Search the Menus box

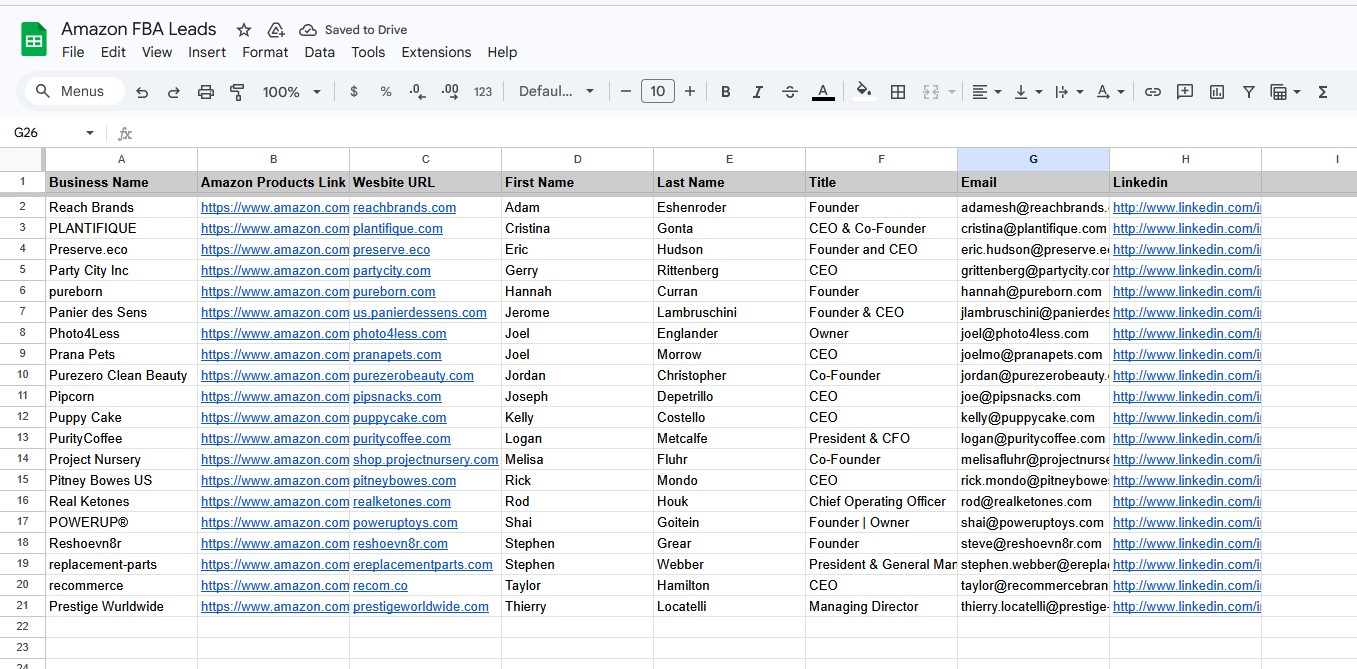pos(75,91)
